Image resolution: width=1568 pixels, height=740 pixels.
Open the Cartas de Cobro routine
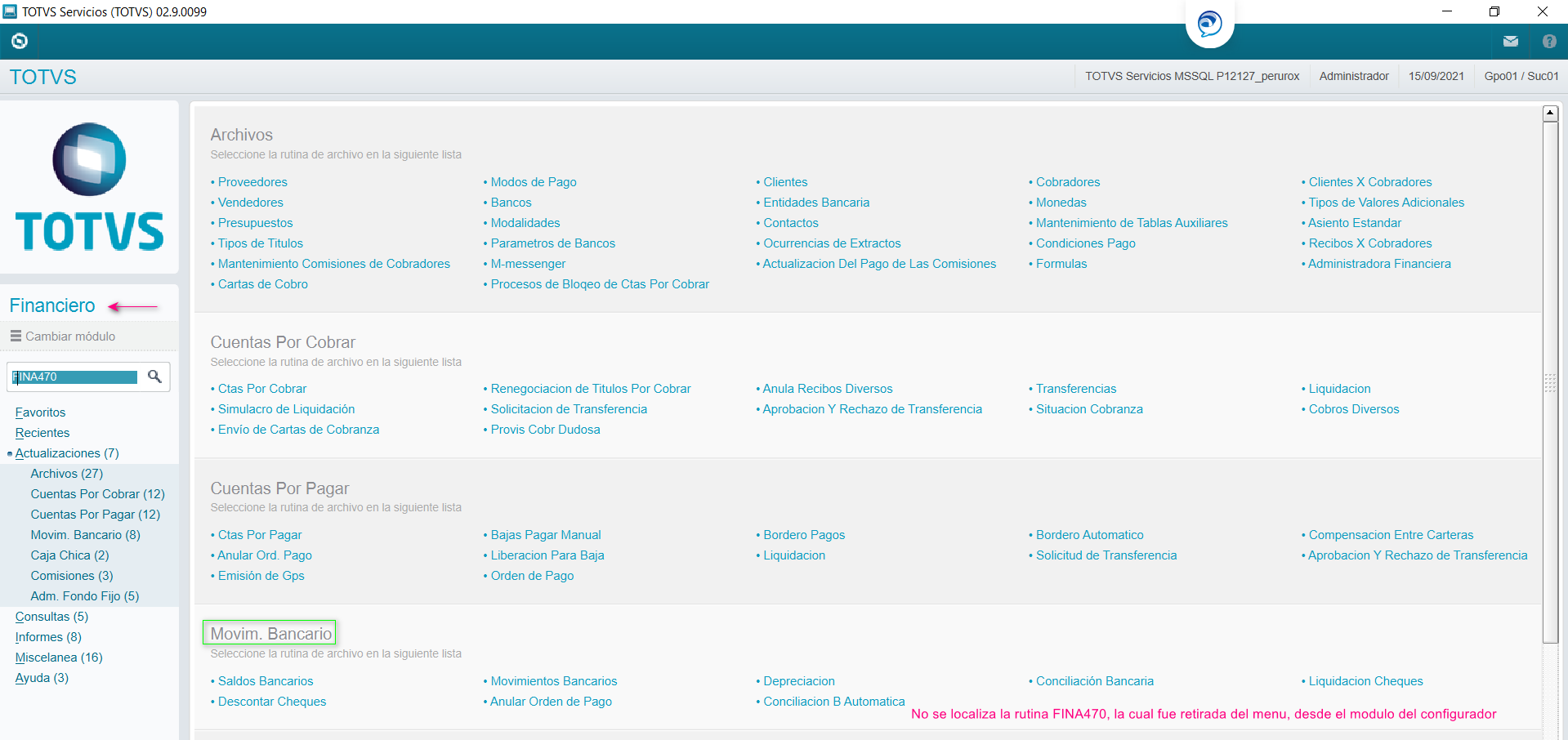(263, 284)
